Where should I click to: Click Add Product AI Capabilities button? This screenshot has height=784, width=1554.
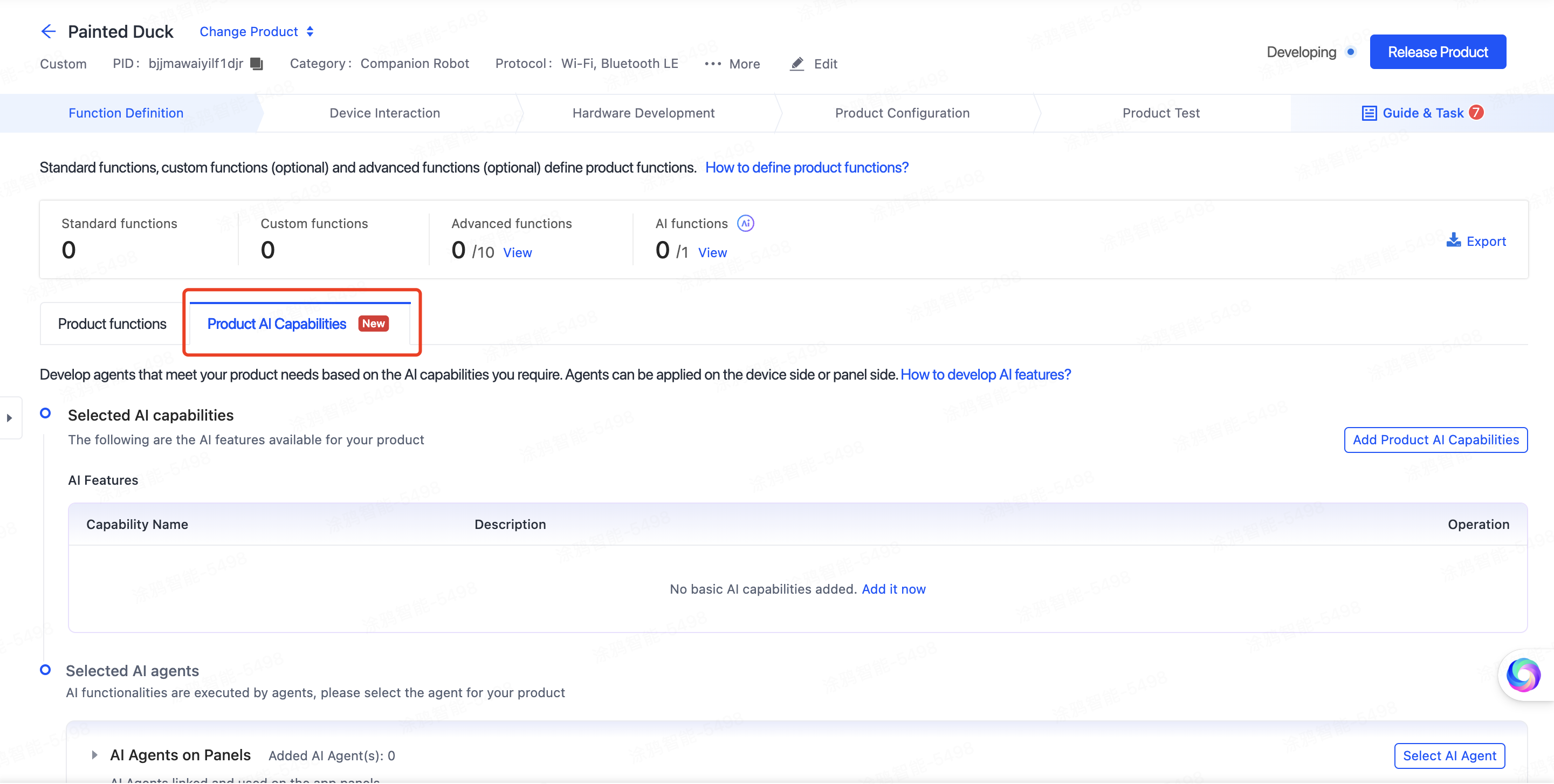coord(1435,439)
